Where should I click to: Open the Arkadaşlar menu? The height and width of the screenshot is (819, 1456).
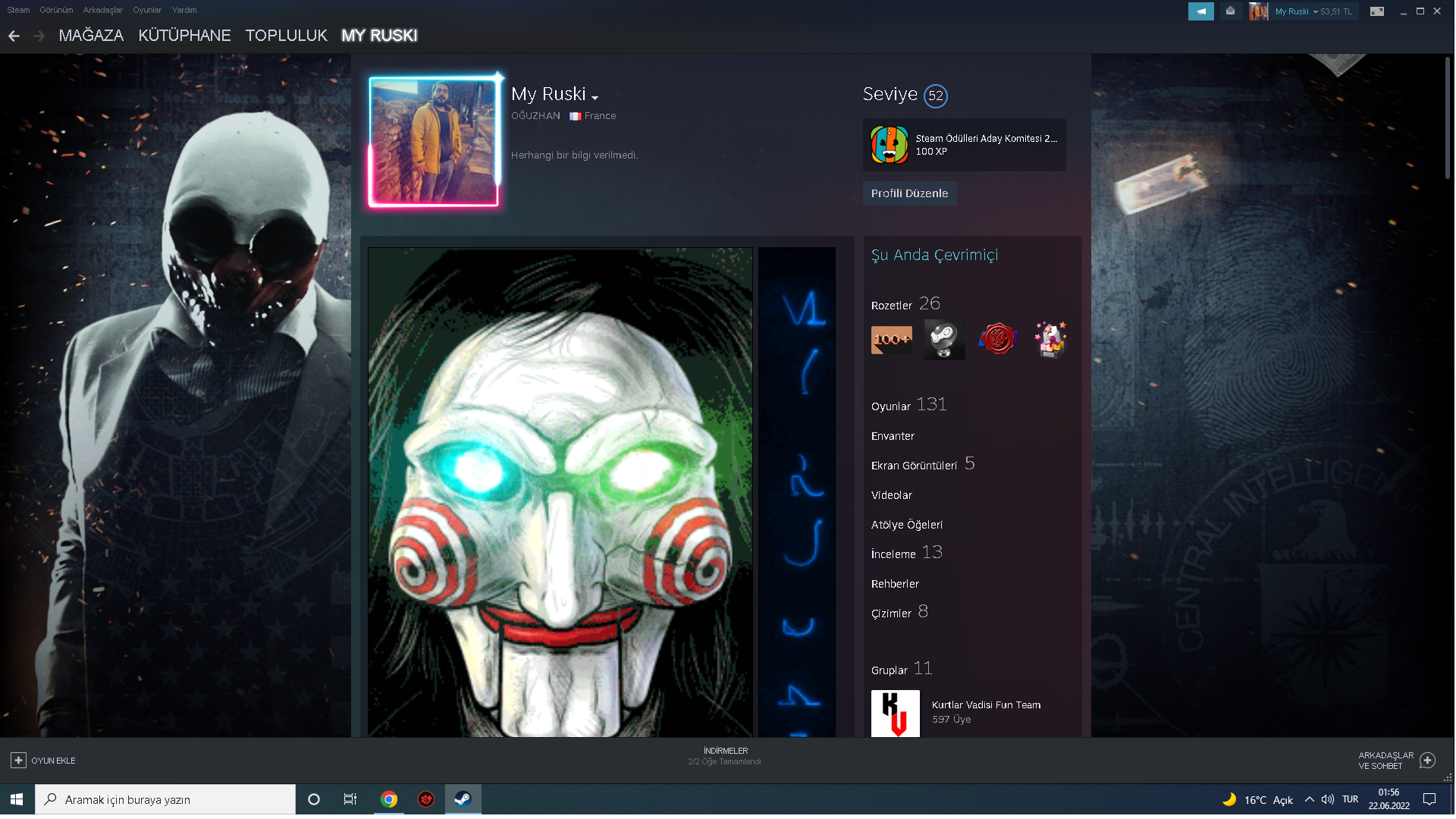click(x=102, y=10)
